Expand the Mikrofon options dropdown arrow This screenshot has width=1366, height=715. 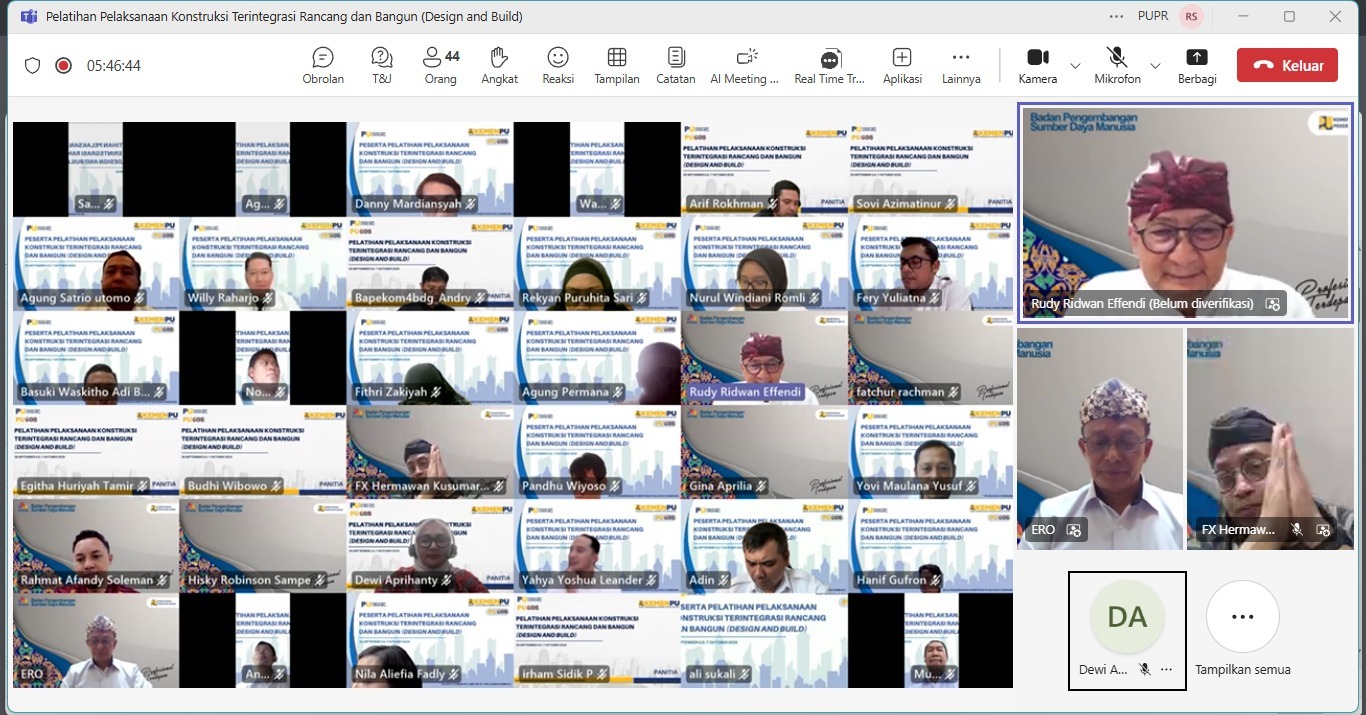coord(1155,66)
